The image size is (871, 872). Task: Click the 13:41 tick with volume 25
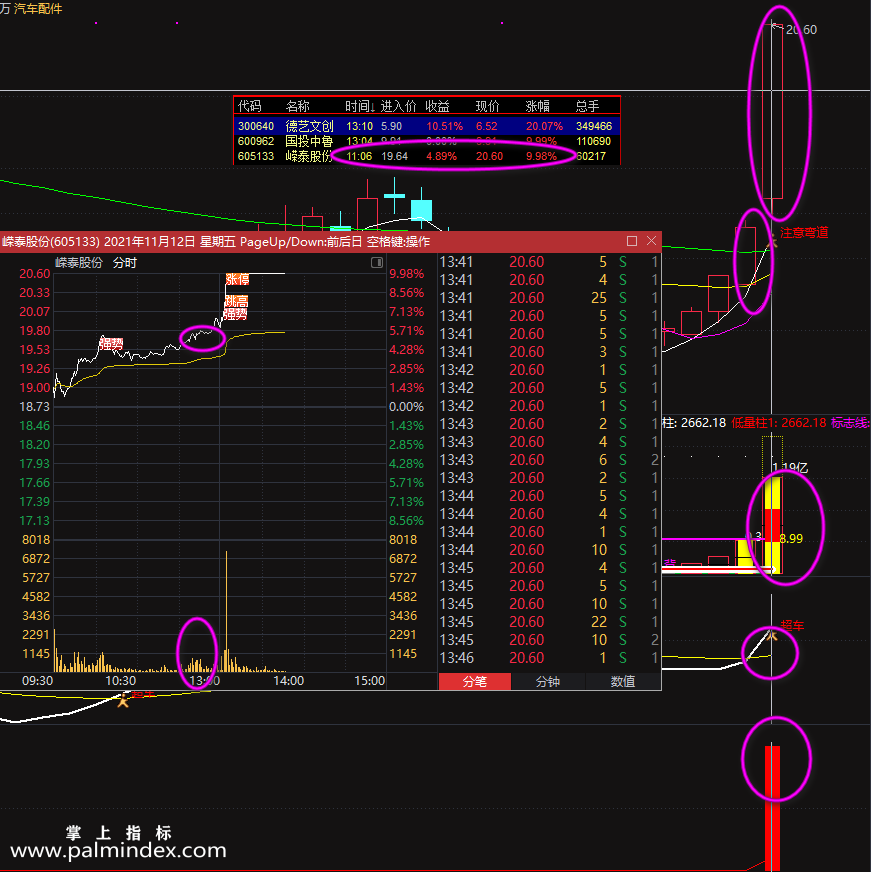[549, 298]
